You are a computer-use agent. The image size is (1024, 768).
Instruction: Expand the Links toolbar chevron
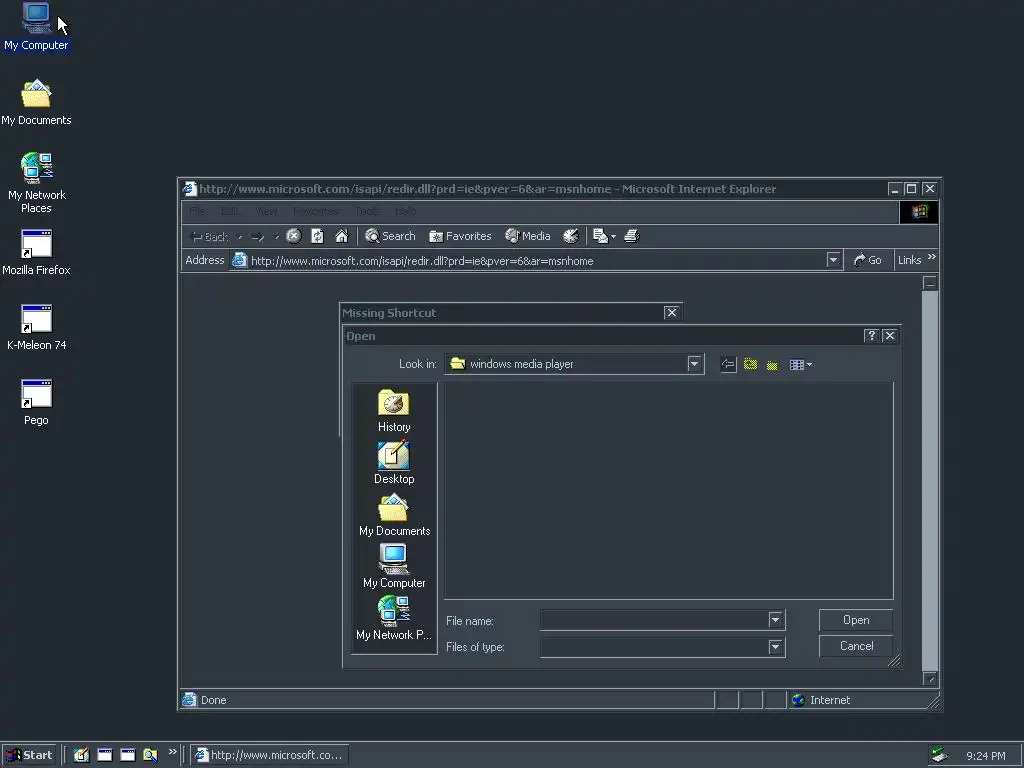click(x=932, y=257)
